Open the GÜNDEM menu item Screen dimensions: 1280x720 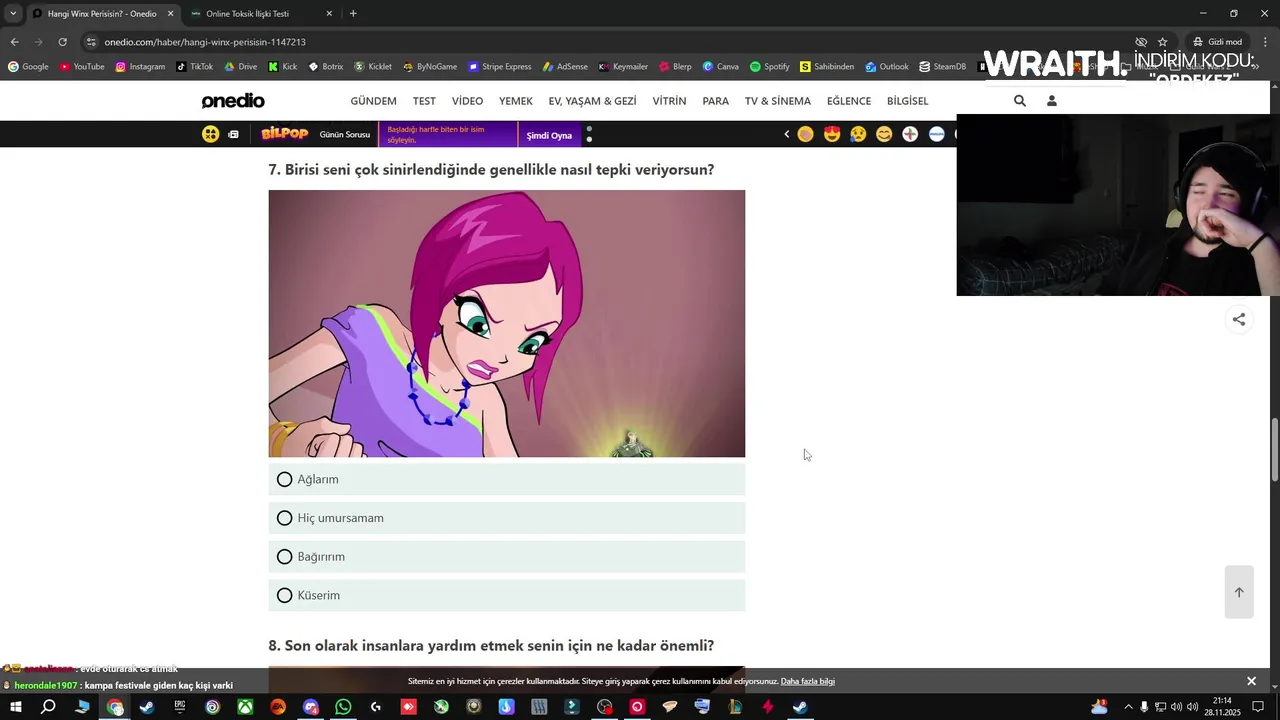tap(373, 101)
